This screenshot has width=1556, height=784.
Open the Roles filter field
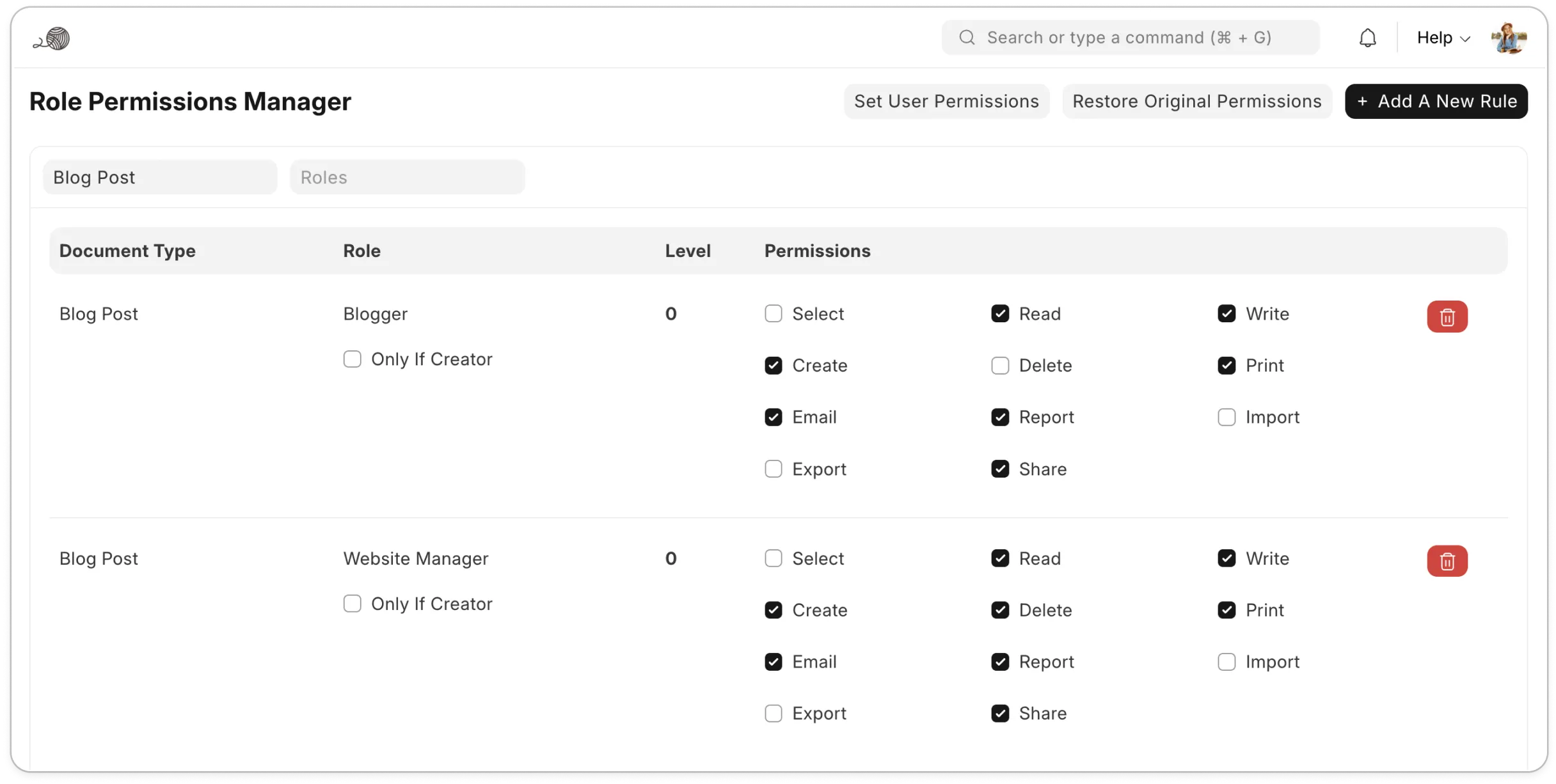407,177
